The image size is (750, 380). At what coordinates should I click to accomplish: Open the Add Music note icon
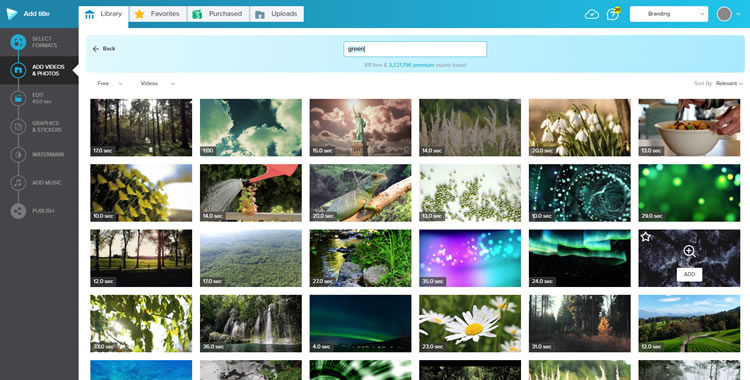[x=18, y=183]
